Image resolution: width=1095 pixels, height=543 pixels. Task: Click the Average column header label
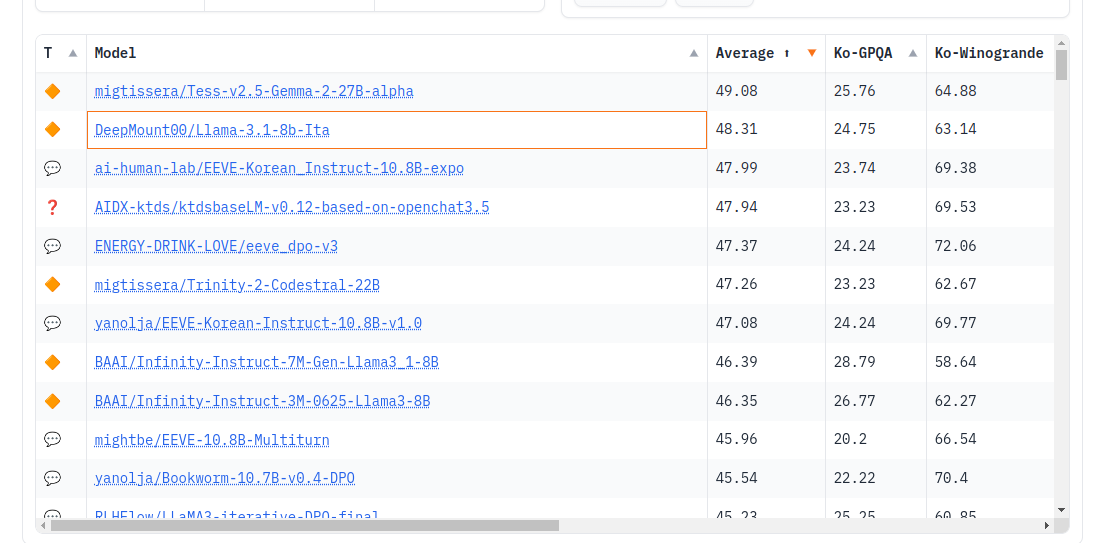744,53
